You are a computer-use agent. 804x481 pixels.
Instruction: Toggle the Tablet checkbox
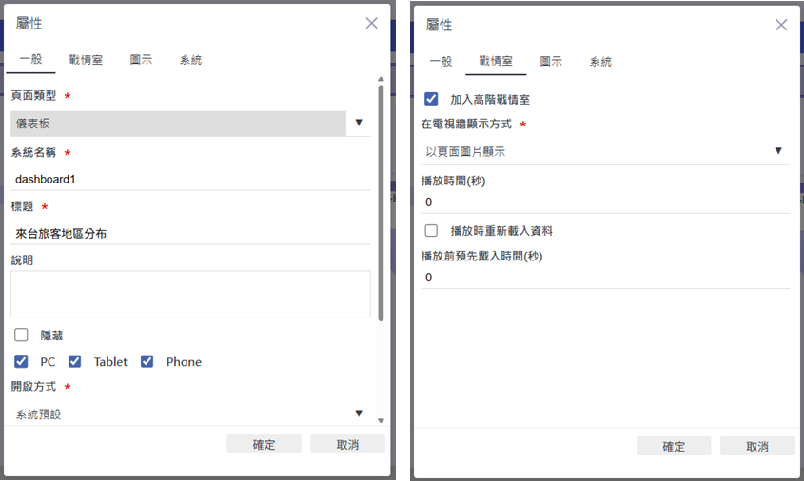(x=75, y=362)
